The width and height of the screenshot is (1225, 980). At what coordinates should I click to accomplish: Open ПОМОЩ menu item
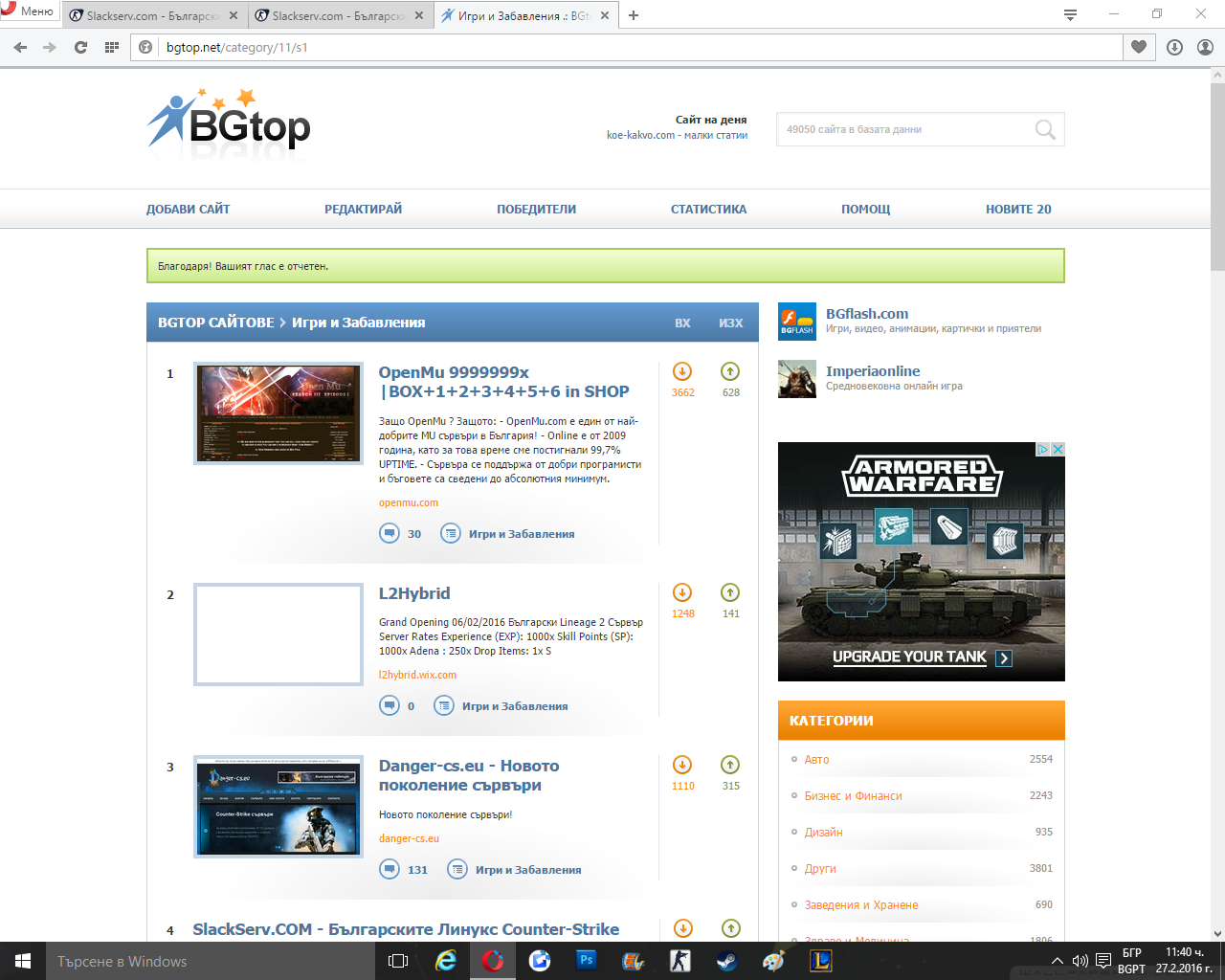point(865,209)
